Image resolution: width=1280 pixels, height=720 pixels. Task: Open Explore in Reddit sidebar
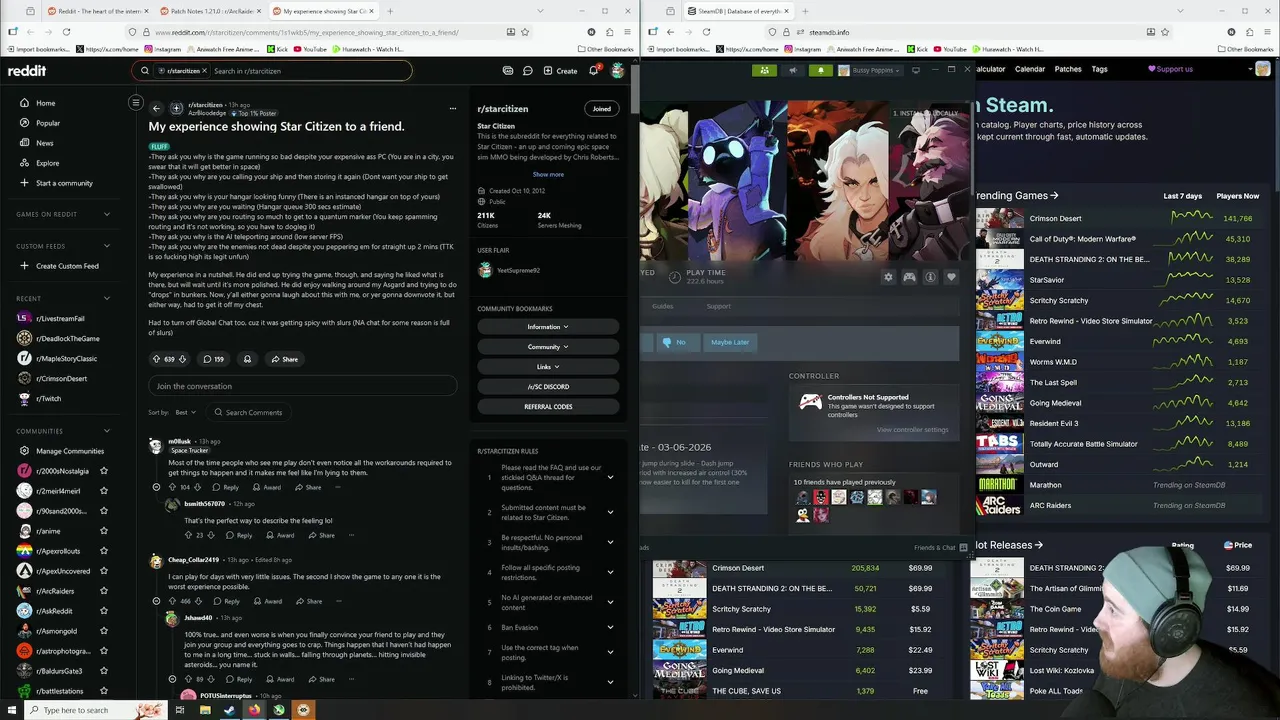47,163
